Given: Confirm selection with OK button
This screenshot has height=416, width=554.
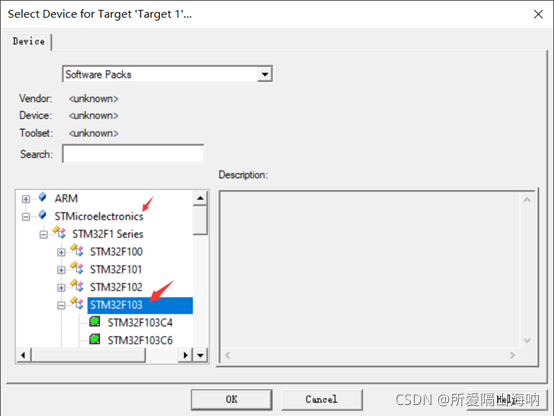Looking at the screenshot, I should click(x=231, y=399).
